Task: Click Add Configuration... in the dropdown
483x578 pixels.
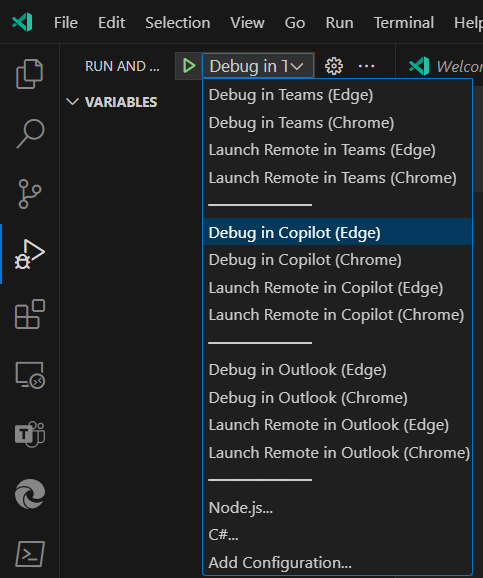Action: 337,563
